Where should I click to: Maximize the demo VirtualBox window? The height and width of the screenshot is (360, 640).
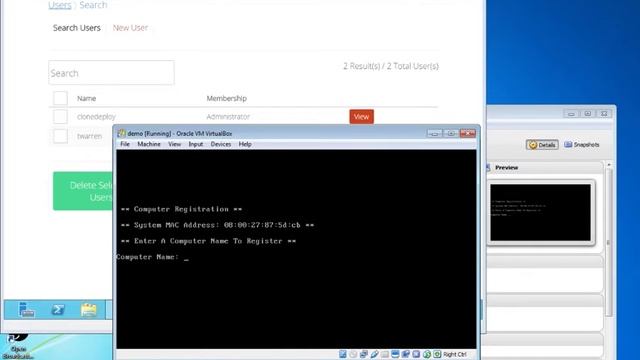(451, 133)
